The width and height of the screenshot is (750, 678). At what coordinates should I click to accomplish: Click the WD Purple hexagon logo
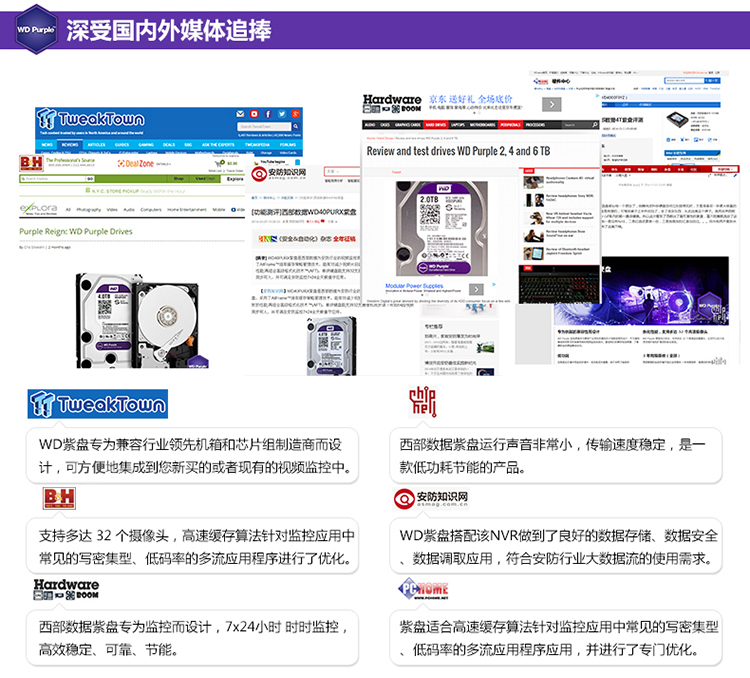tap(36, 30)
